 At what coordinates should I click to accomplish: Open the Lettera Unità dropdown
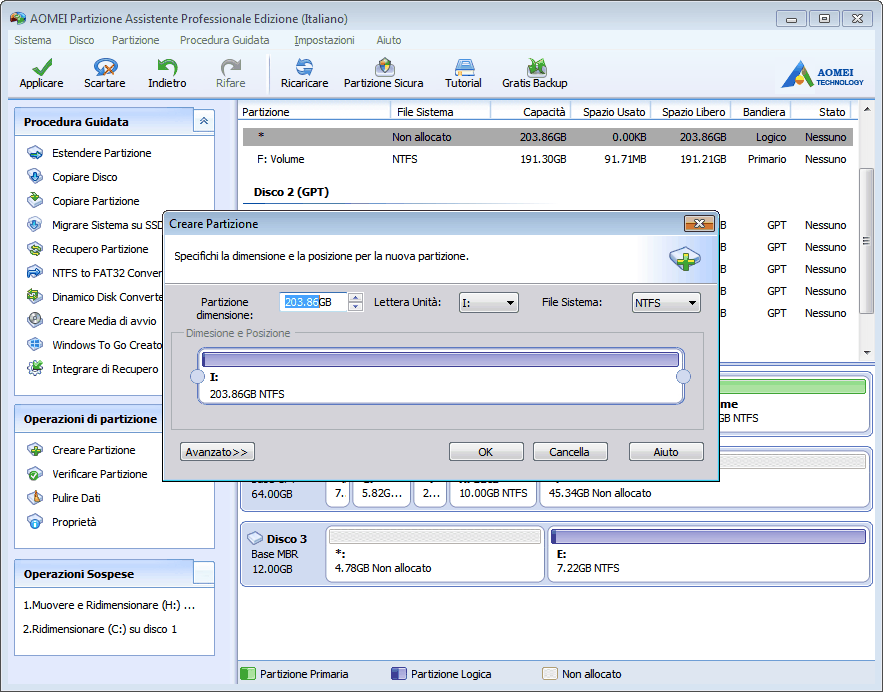click(488, 302)
